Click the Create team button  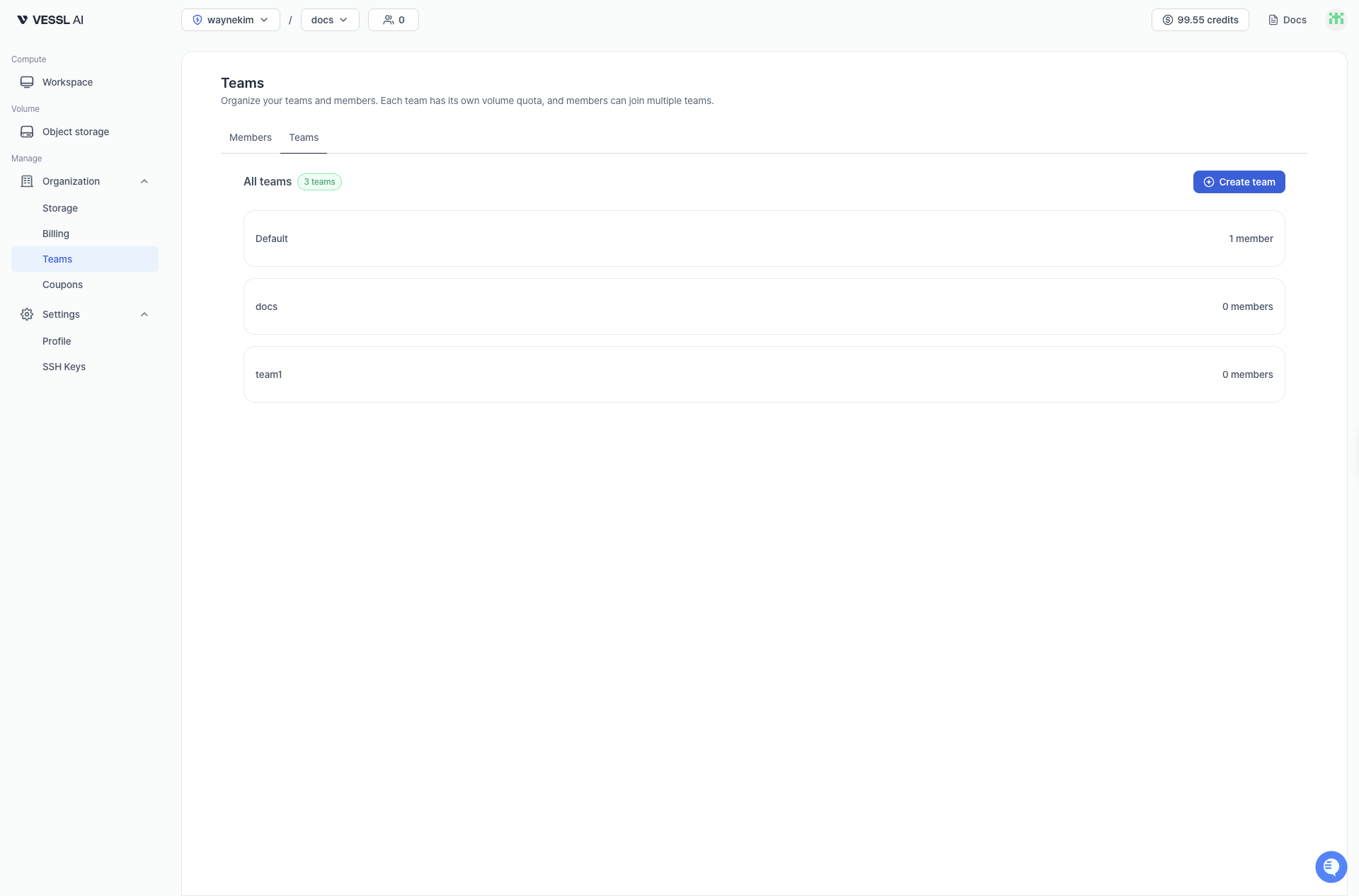point(1239,182)
